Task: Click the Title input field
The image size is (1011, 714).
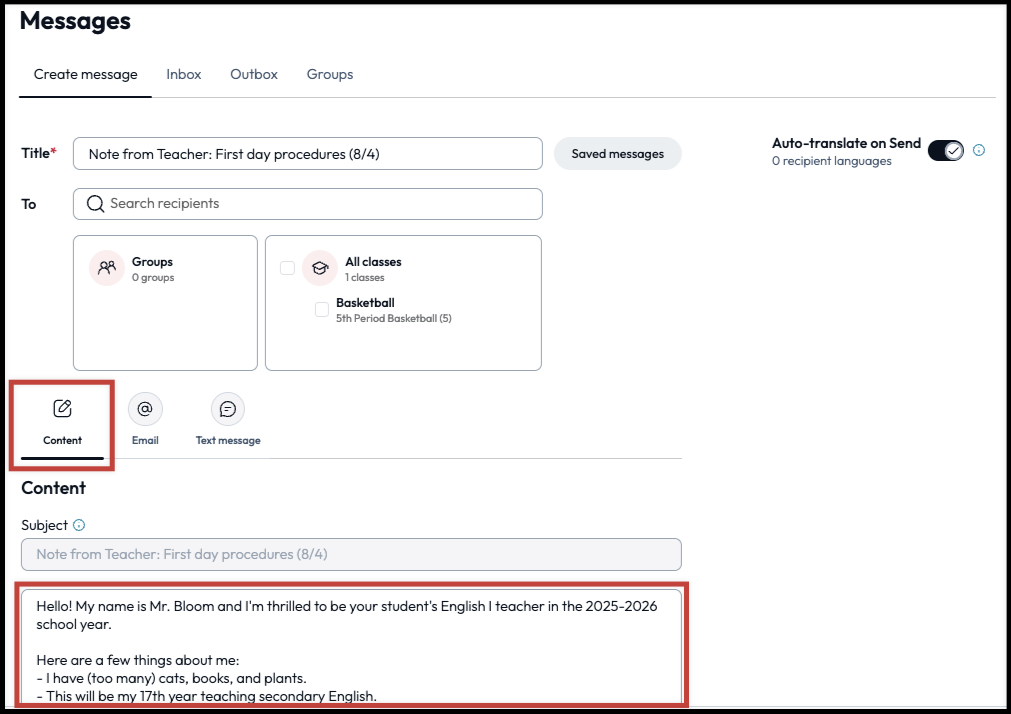Action: [x=308, y=154]
